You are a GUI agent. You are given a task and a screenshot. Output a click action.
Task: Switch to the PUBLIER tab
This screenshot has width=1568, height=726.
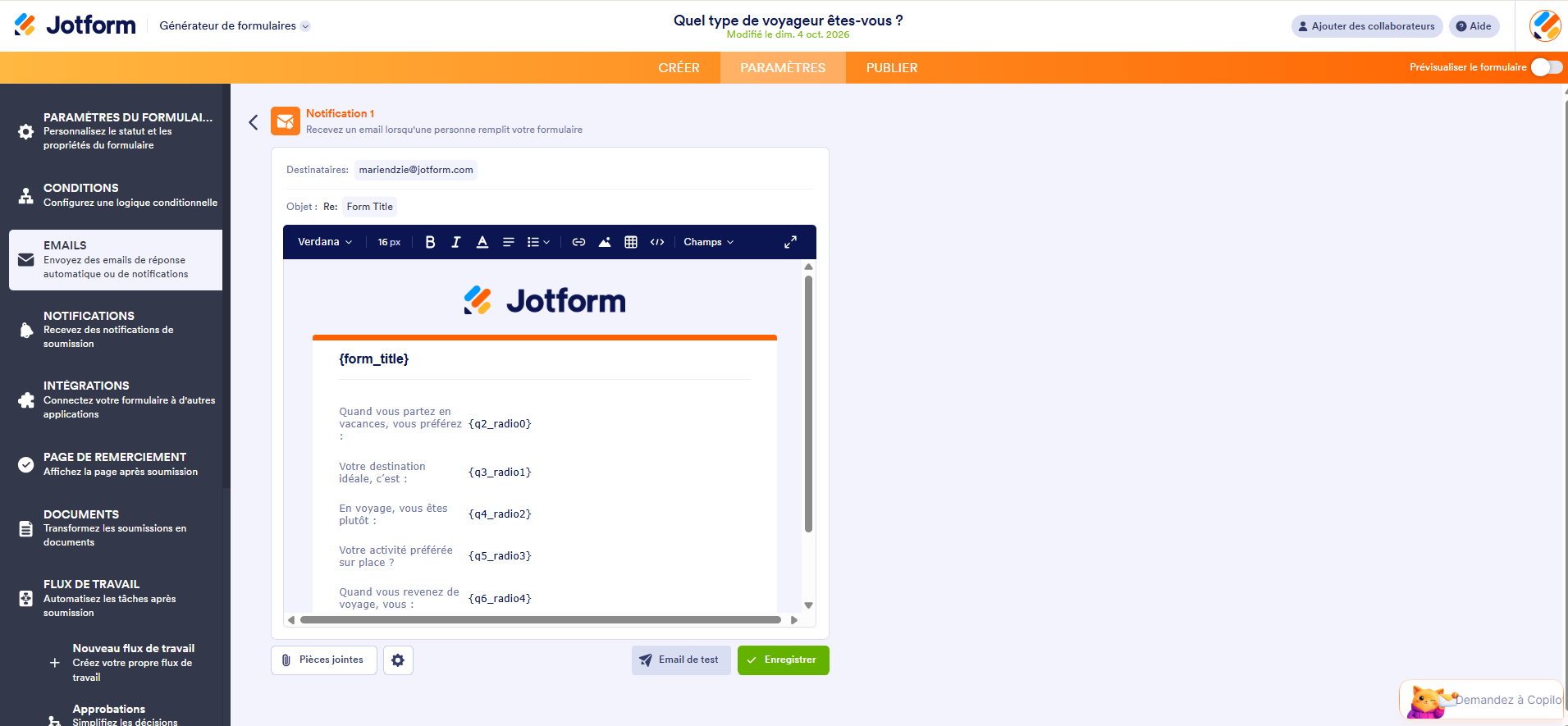click(x=892, y=68)
